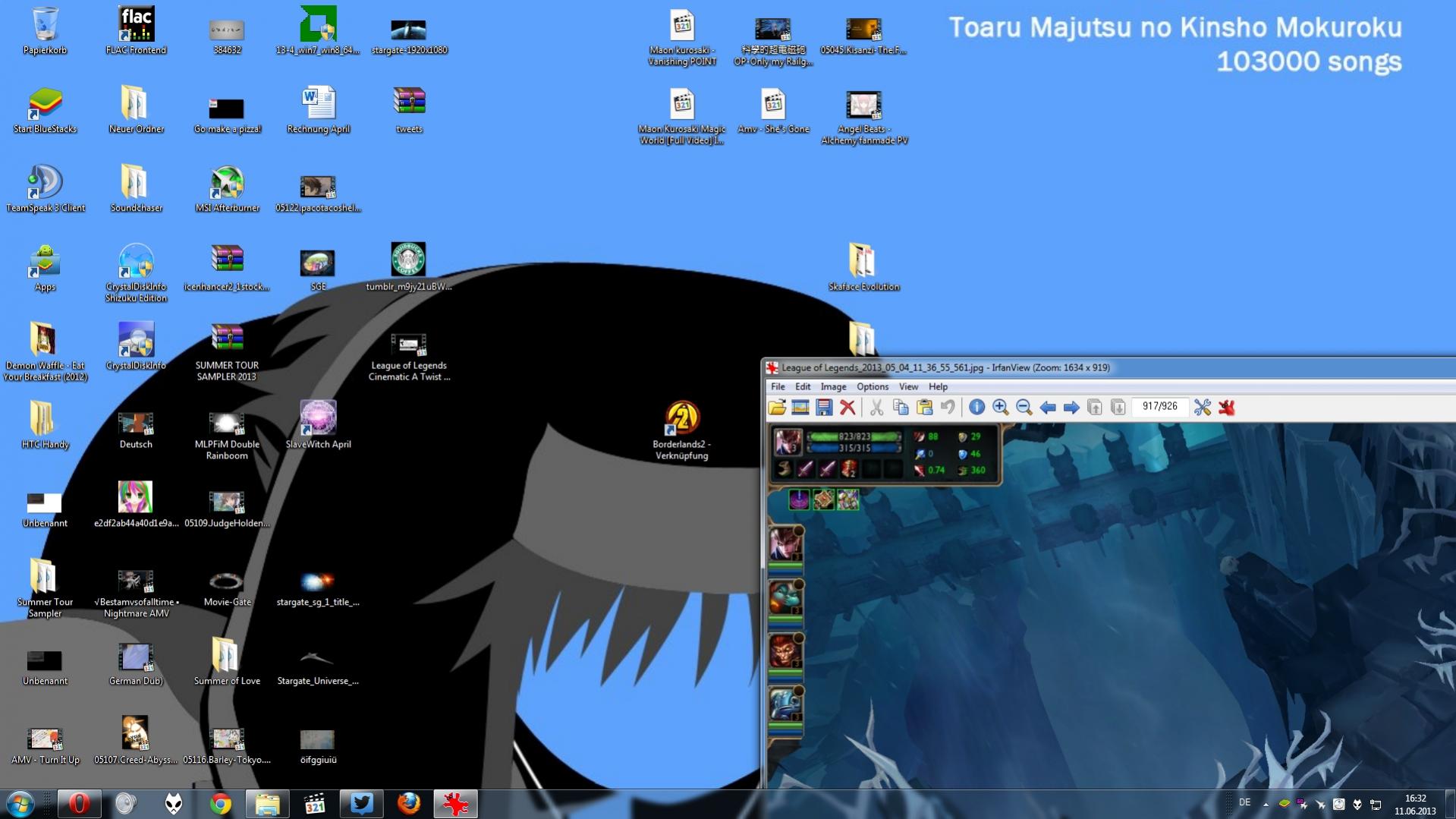
Task: Open Firefox from the taskbar
Action: click(x=408, y=804)
